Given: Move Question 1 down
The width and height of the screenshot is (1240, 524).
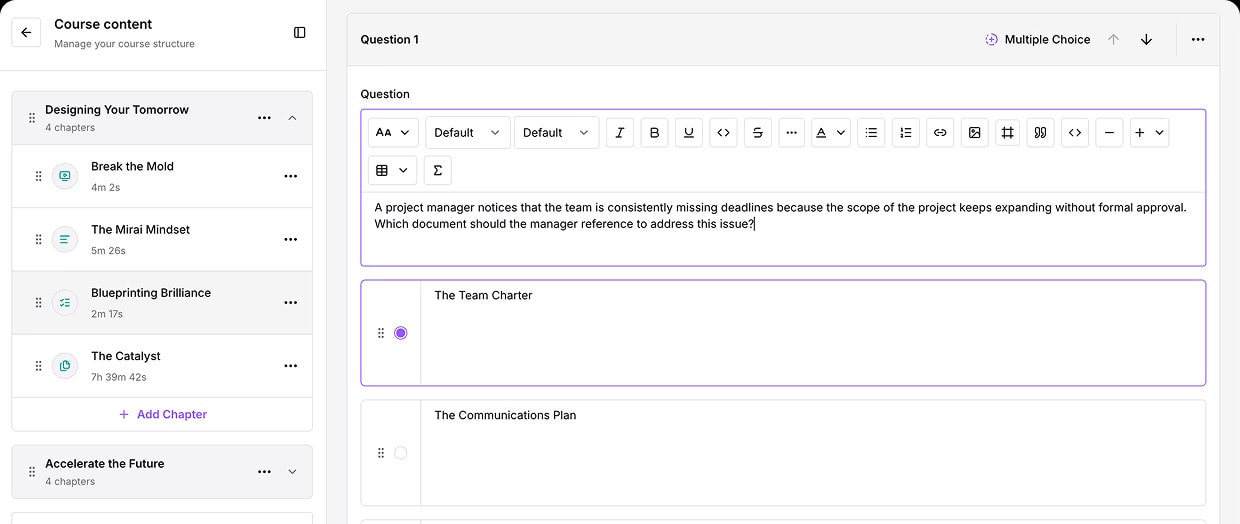Looking at the screenshot, I should pyautogui.click(x=1146, y=39).
